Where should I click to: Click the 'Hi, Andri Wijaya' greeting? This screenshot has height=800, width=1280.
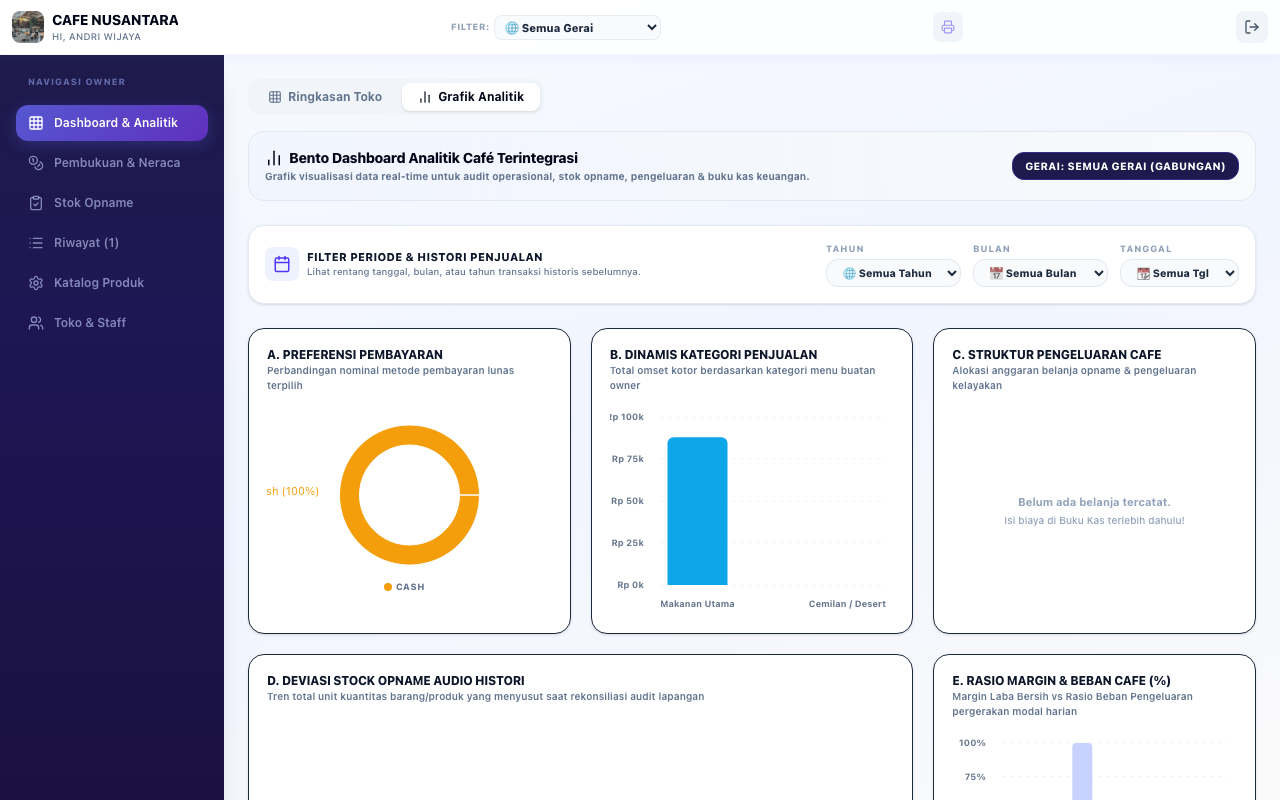pyautogui.click(x=96, y=37)
